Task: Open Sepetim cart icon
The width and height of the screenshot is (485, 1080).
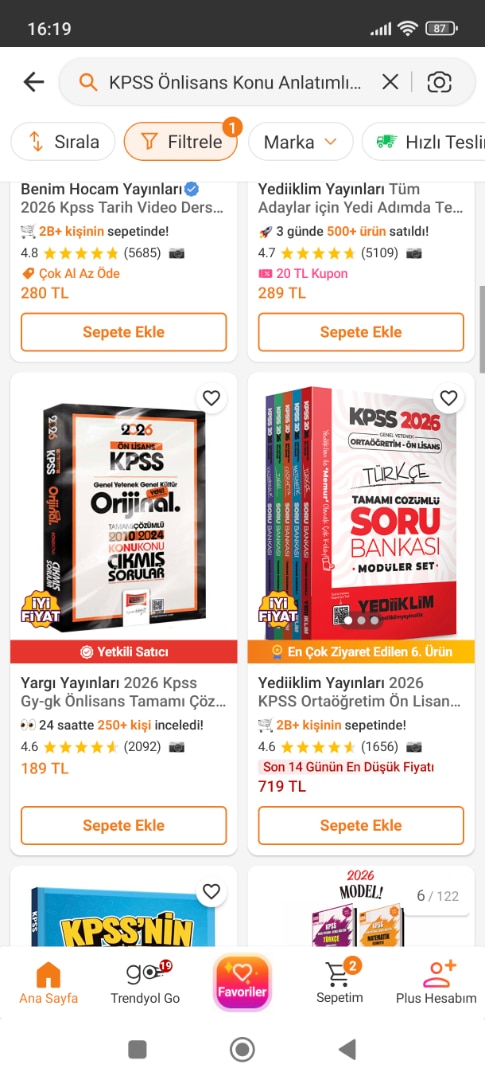Action: tap(339, 983)
